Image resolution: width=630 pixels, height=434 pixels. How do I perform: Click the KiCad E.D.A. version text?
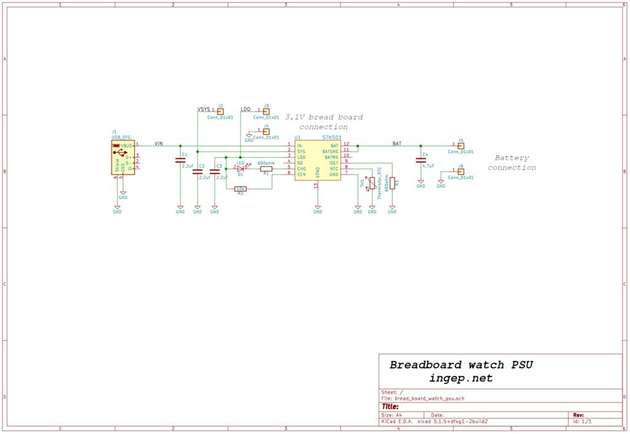pos(434,422)
